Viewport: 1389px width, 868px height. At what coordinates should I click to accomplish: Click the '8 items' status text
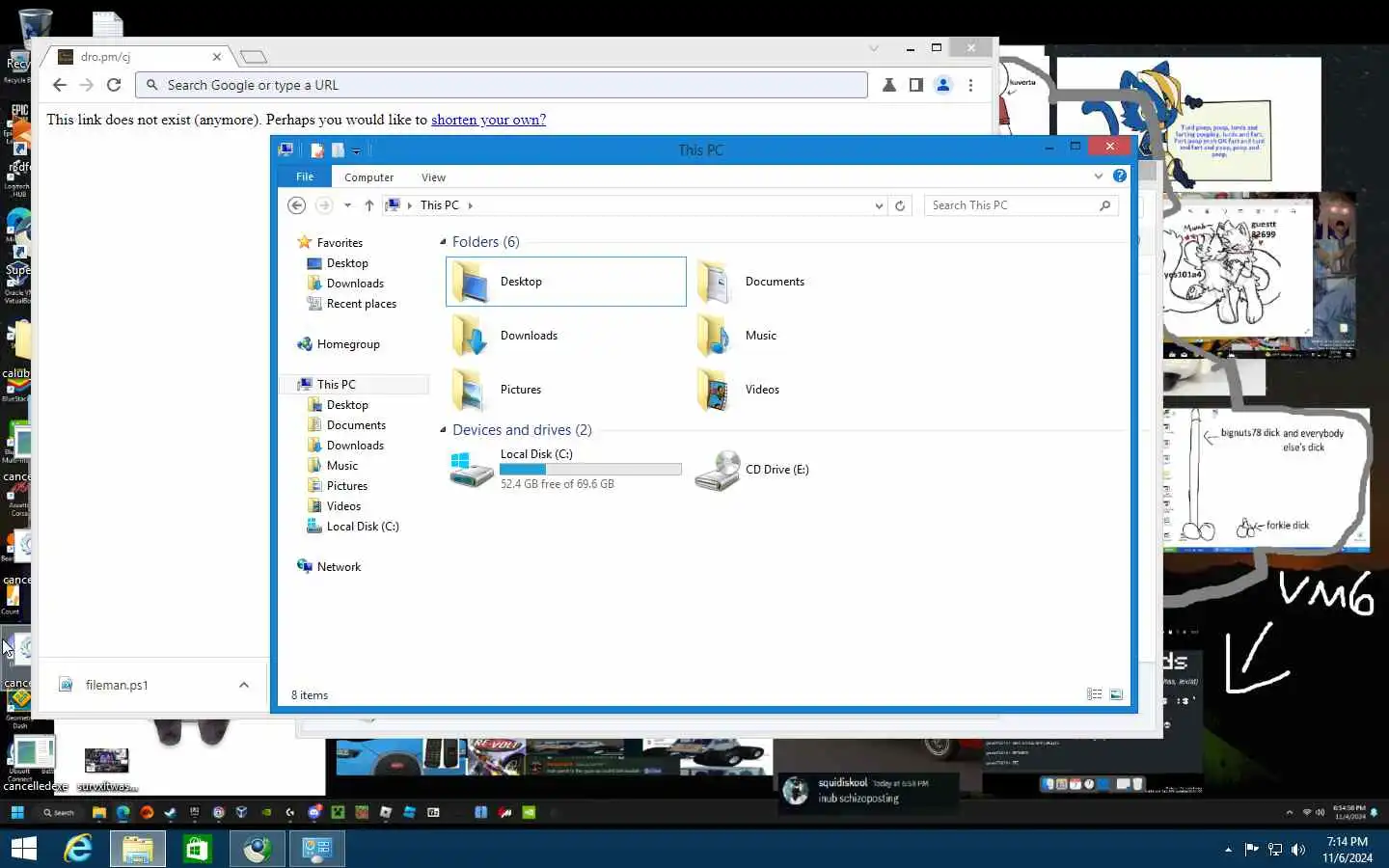[x=310, y=695]
